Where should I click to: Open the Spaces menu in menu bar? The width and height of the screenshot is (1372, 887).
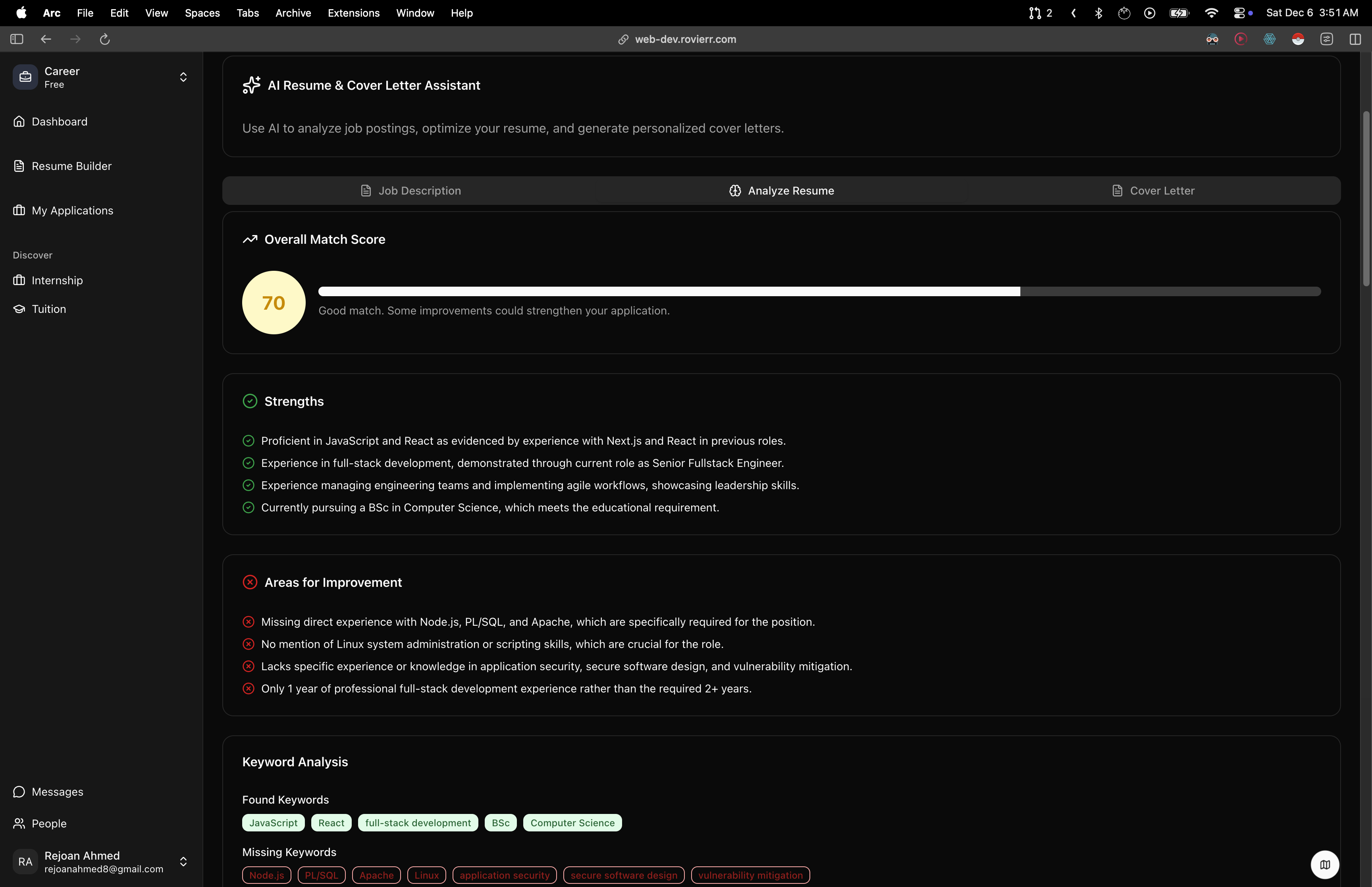tap(202, 13)
